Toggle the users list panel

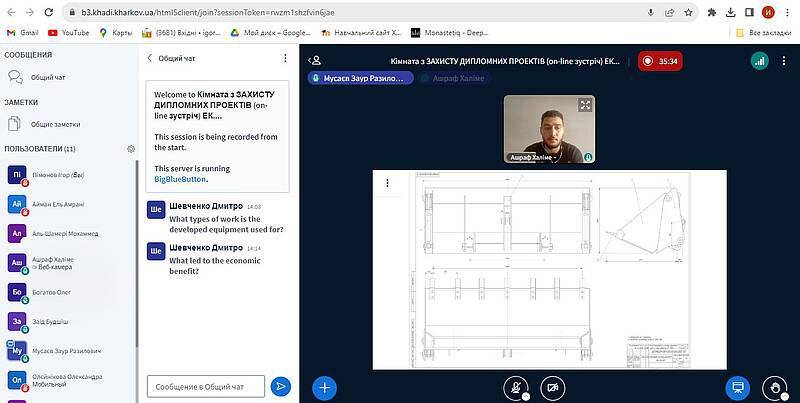click(315, 60)
